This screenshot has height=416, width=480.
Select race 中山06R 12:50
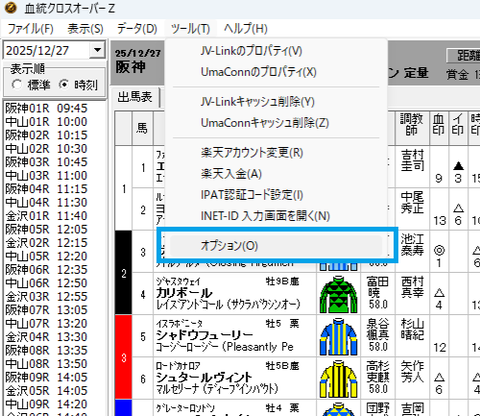(x=46, y=283)
